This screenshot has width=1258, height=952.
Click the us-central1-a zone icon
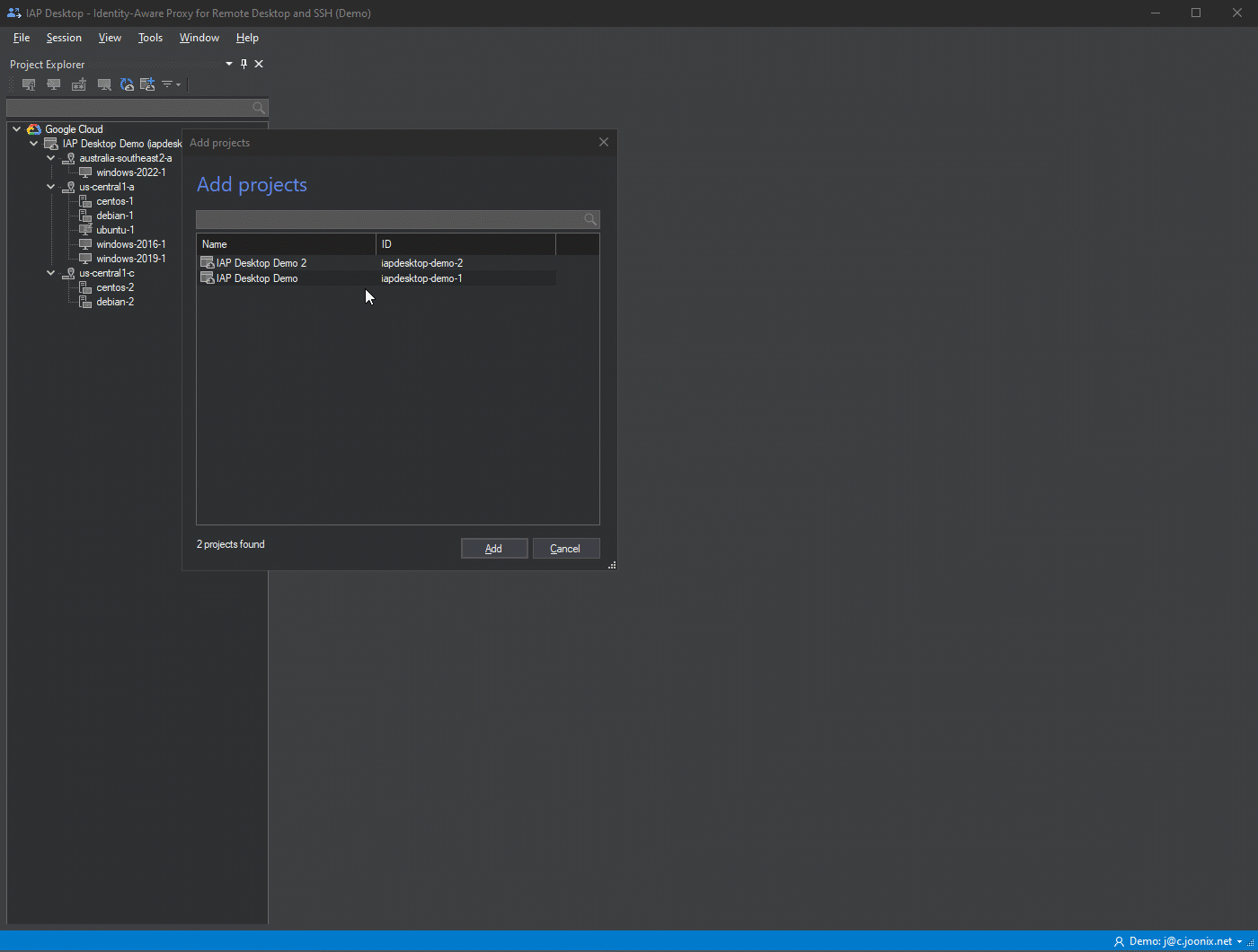(68, 187)
